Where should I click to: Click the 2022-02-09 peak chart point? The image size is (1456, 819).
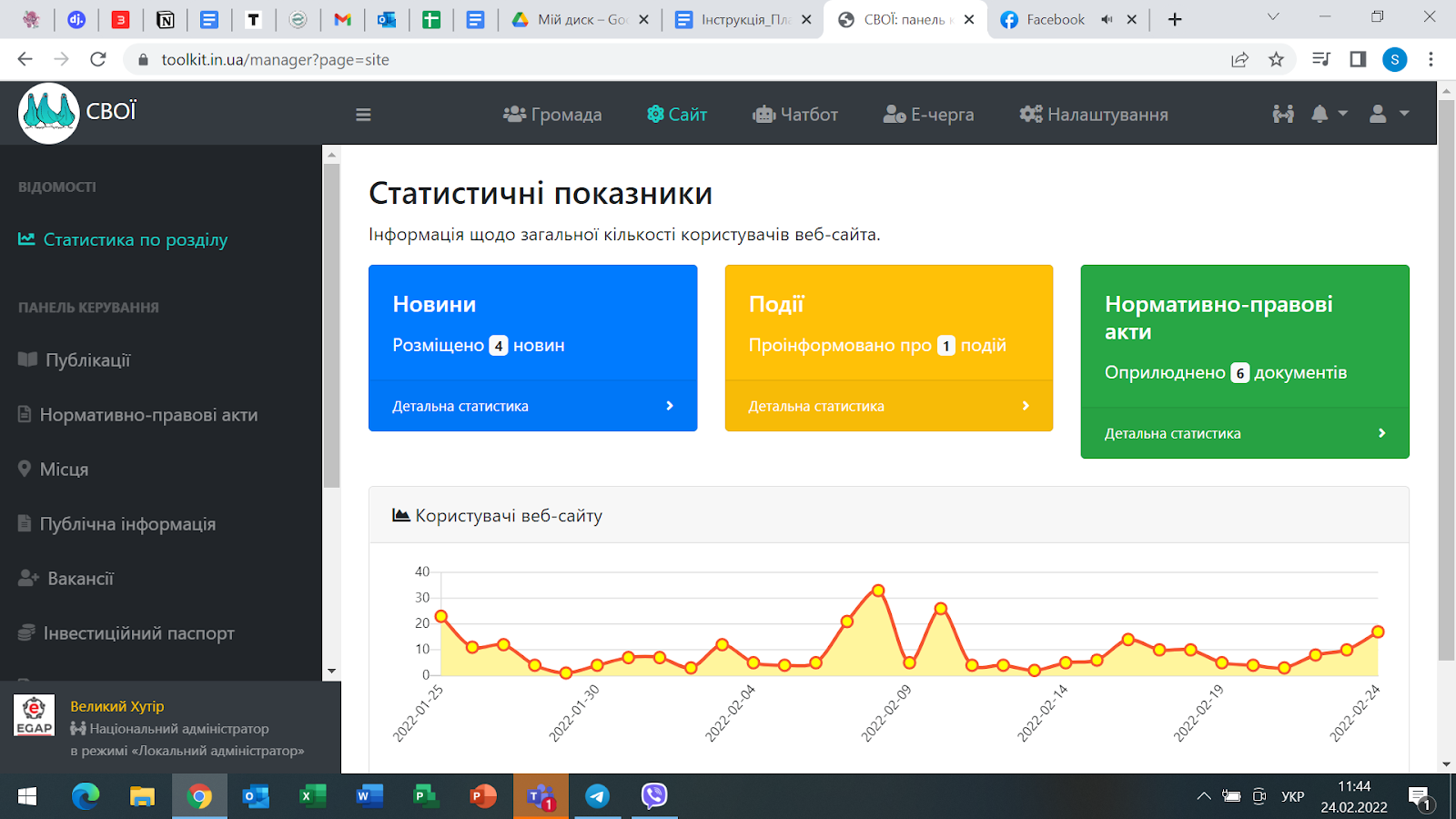point(878,591)
